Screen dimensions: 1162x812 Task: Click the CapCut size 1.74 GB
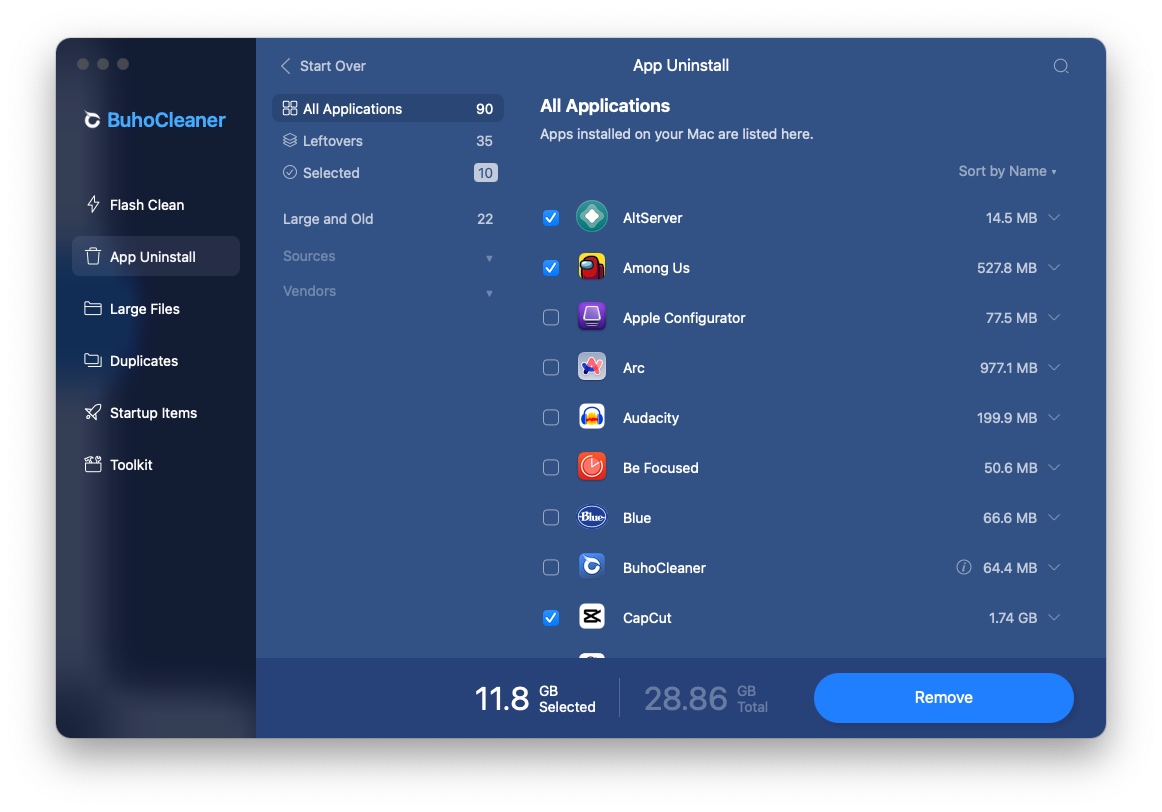(1012, 618)
